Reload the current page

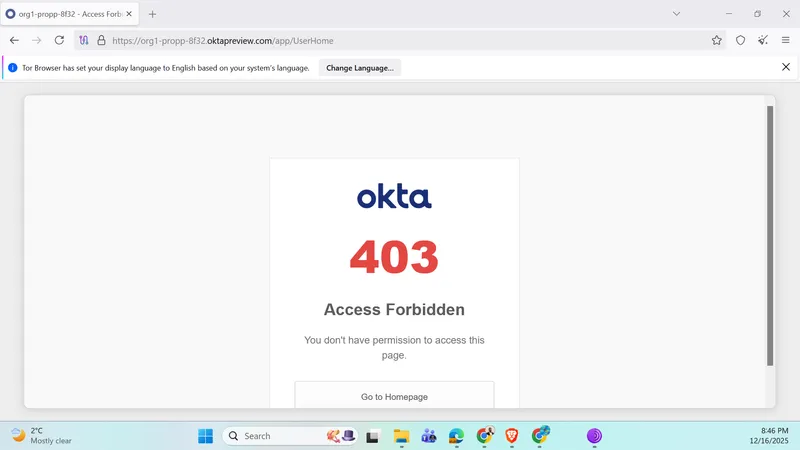(x=59, y=40)
